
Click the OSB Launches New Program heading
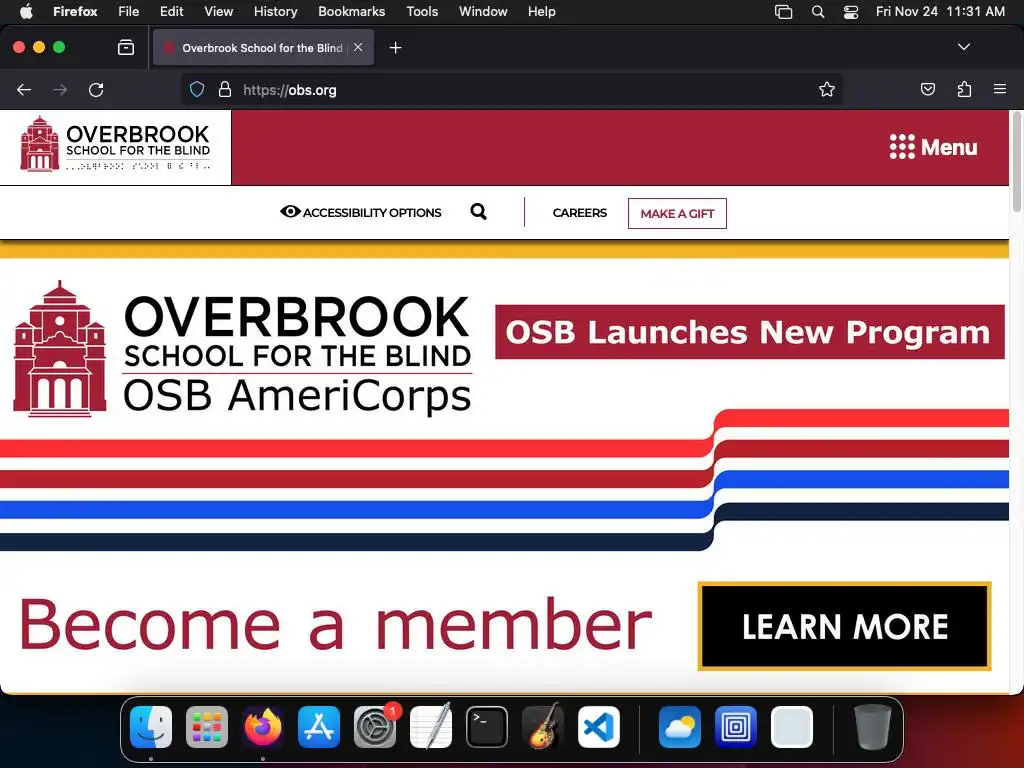[749, 332]
